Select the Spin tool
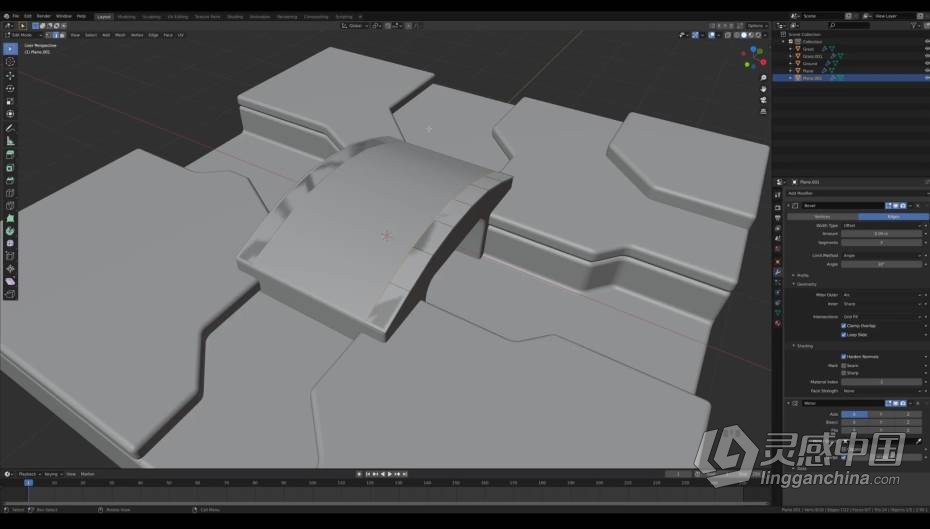This screenshot has height=529, width=930. click(x=10, y=231)
